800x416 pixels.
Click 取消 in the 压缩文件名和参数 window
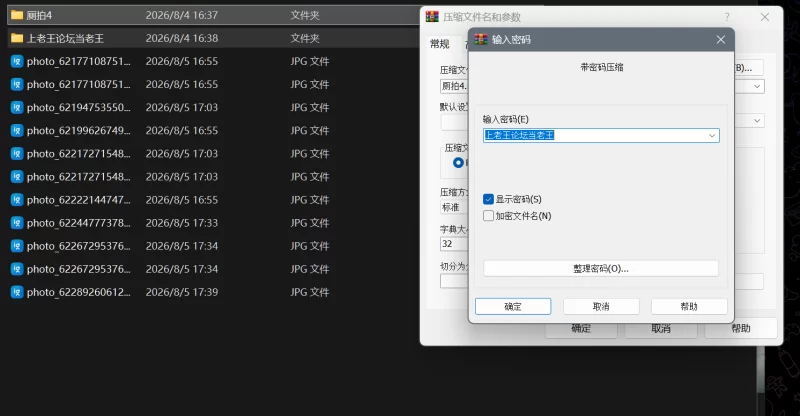pos(661,328)
